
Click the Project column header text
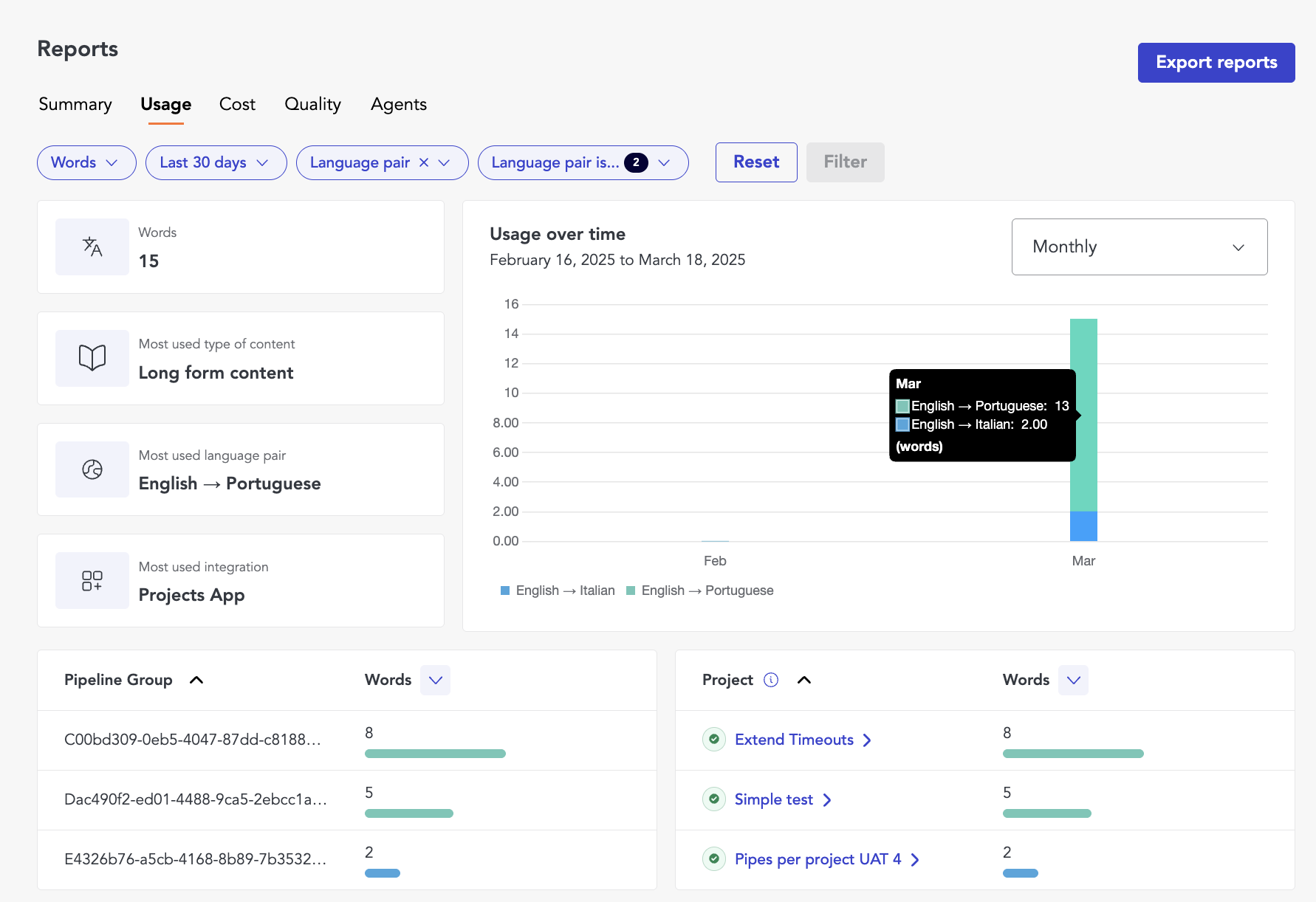727,680
